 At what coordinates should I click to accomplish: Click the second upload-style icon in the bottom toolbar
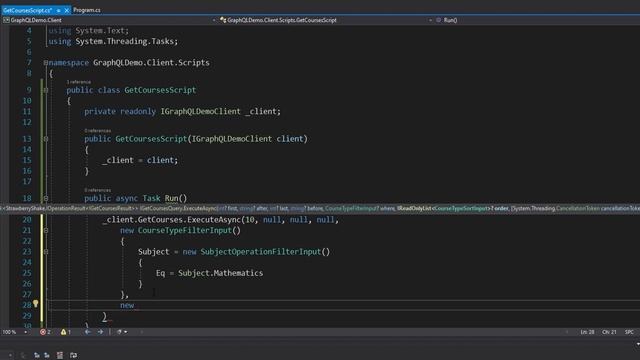pyautogui.click(x=47, y=356)
